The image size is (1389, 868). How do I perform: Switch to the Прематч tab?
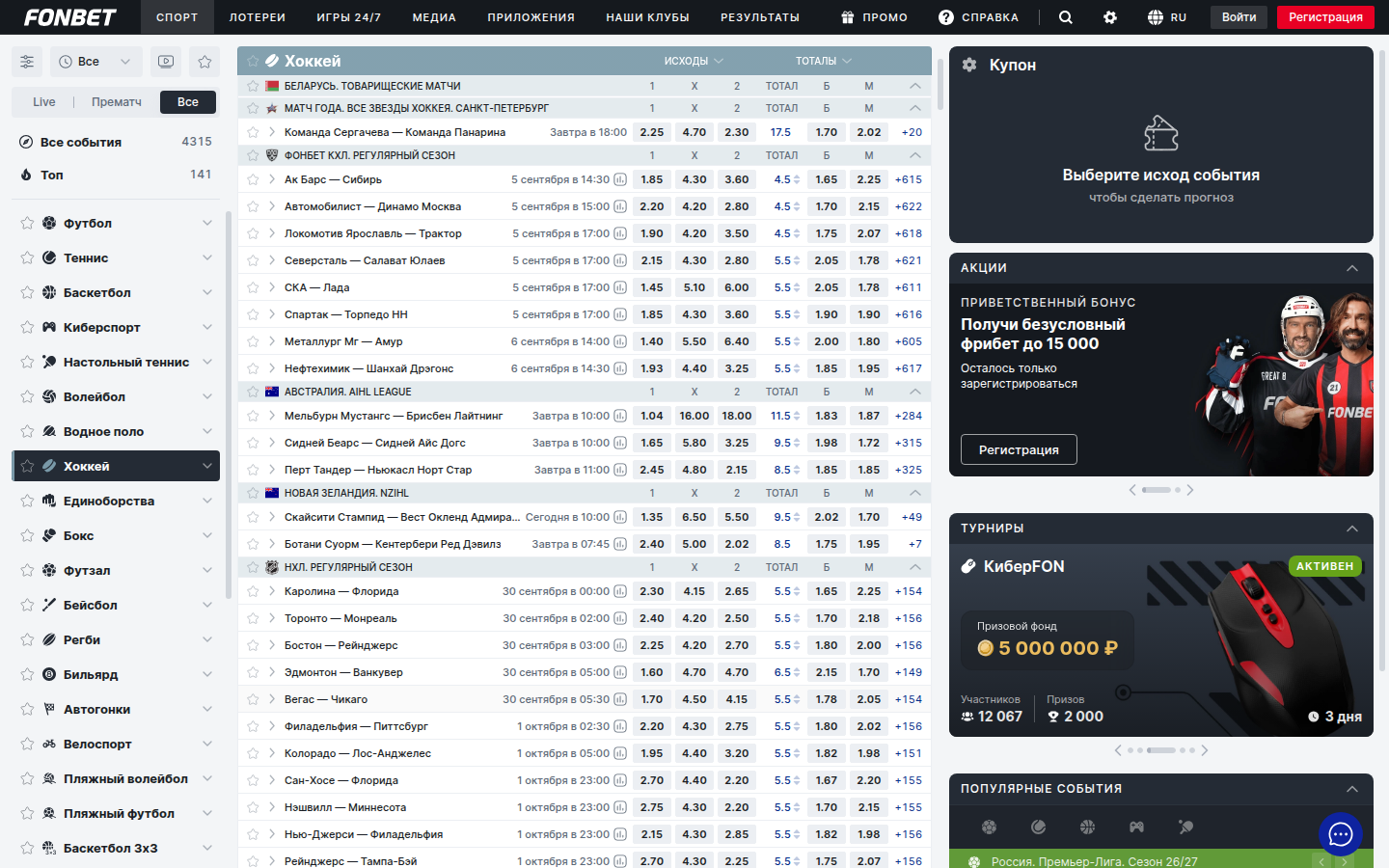point(117,102)
